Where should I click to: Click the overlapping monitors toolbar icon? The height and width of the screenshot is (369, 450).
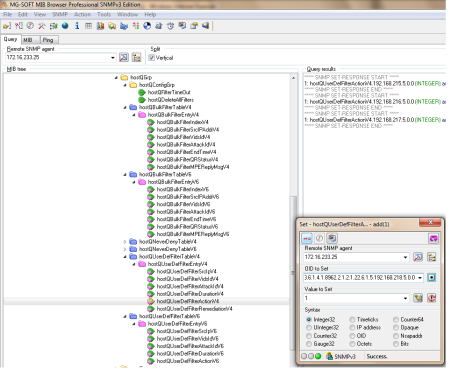coord(182,26)
